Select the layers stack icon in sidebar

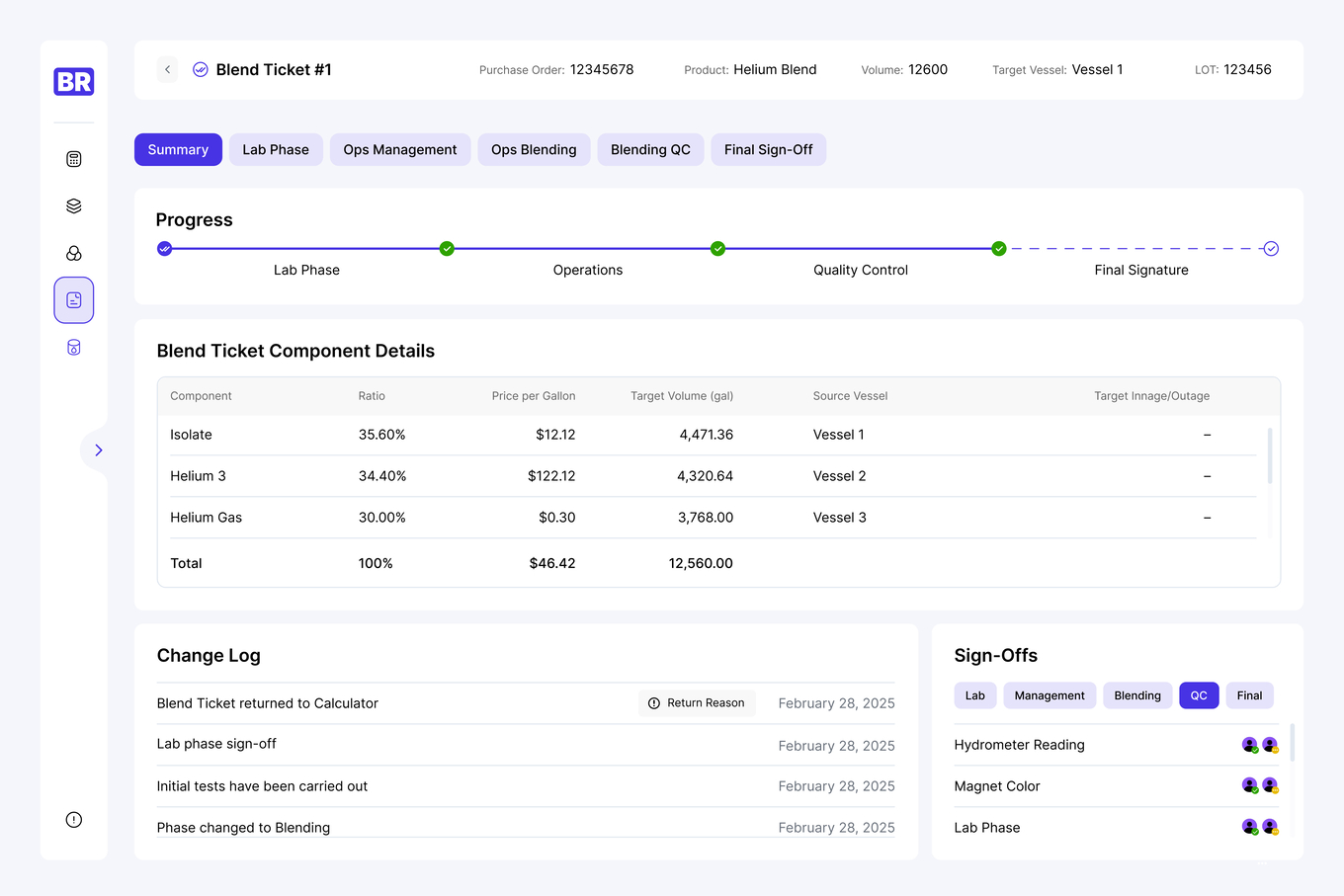(73, 205)
